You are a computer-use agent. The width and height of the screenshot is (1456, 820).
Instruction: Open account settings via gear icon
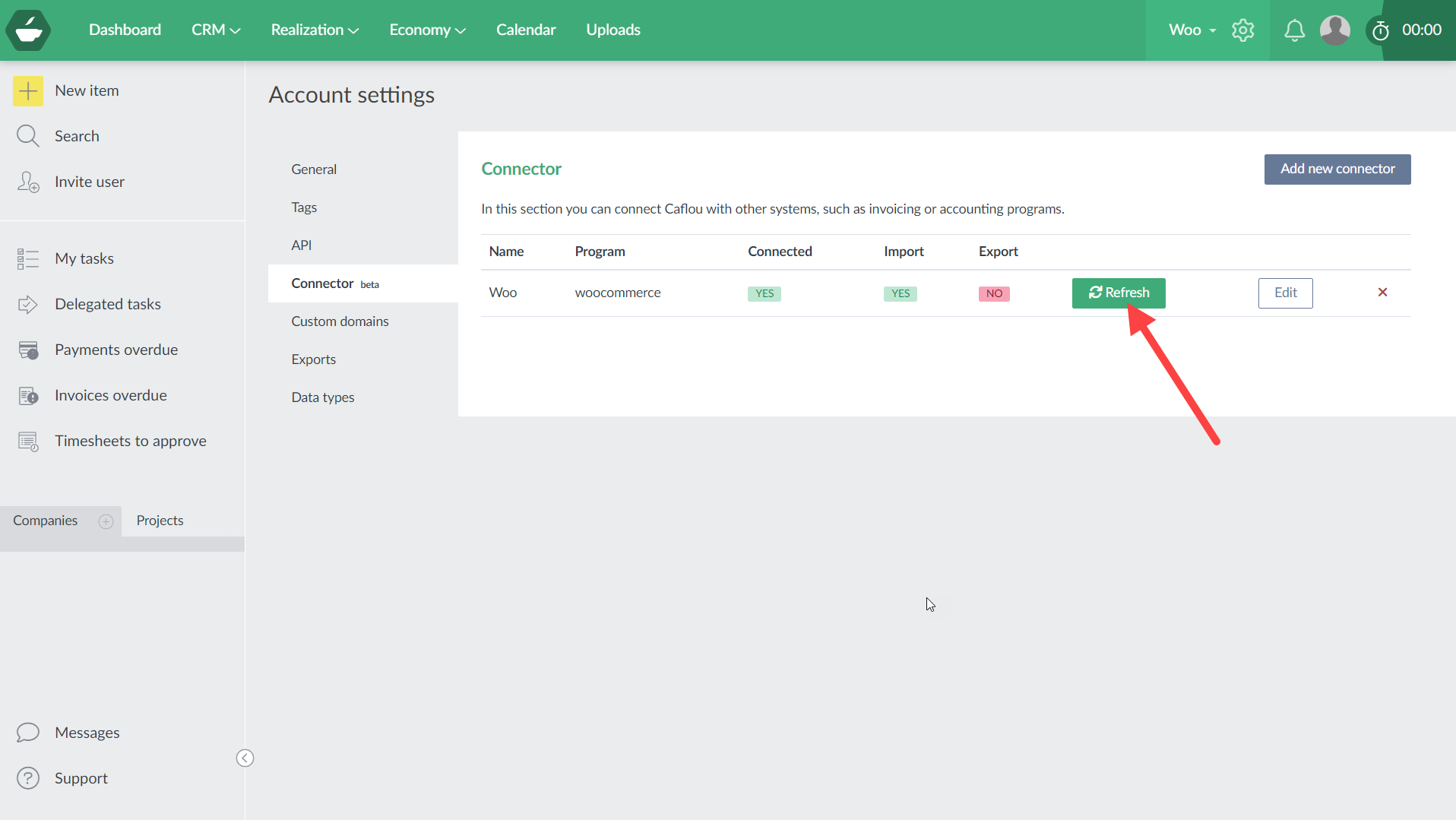1243,30
